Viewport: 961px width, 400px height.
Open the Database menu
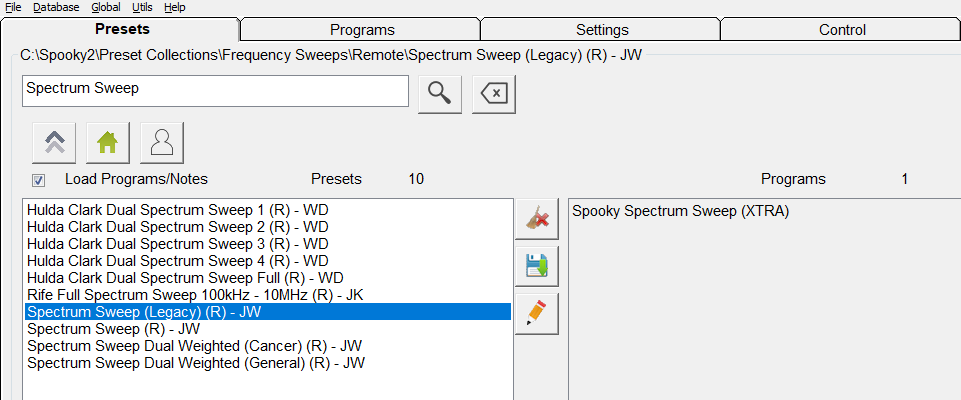(x=56, y=7)
